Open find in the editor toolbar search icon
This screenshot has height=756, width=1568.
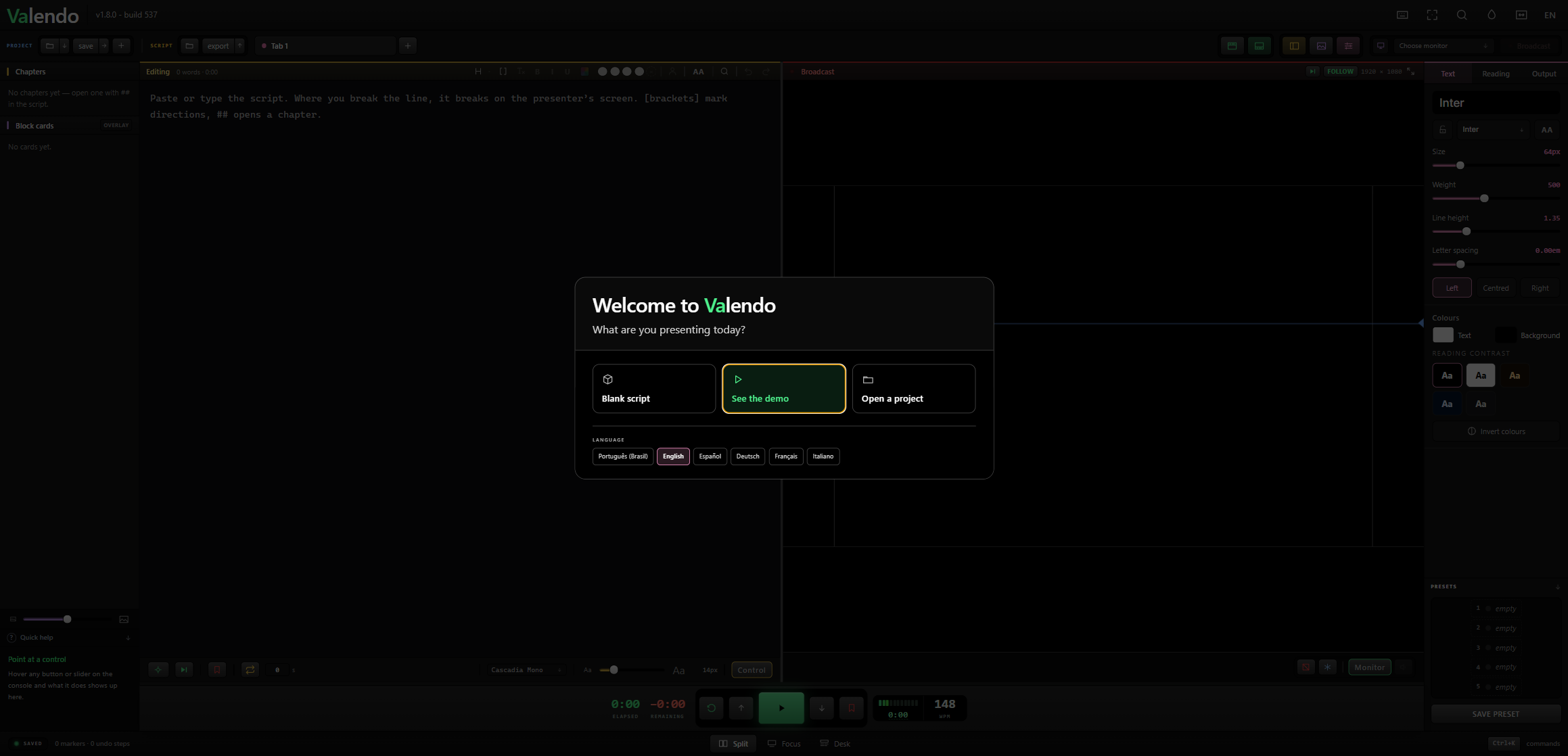724,72
